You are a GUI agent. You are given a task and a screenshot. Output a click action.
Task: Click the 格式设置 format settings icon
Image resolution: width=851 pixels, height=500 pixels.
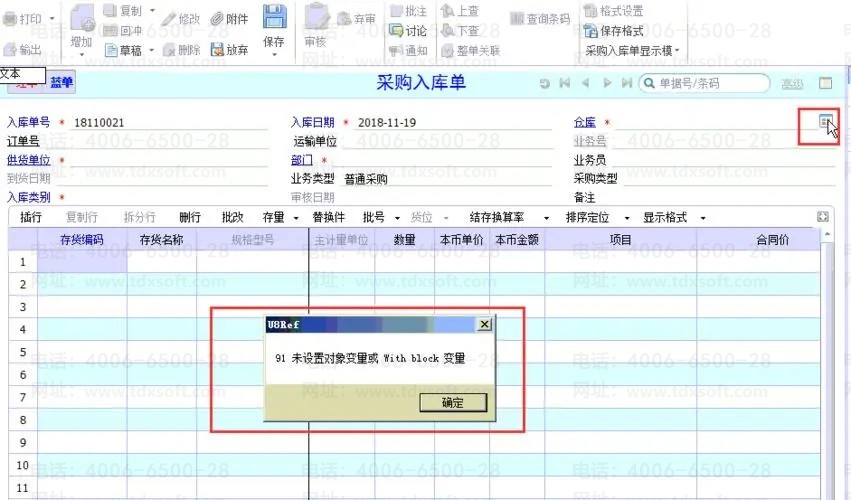[x=590, y=10]
